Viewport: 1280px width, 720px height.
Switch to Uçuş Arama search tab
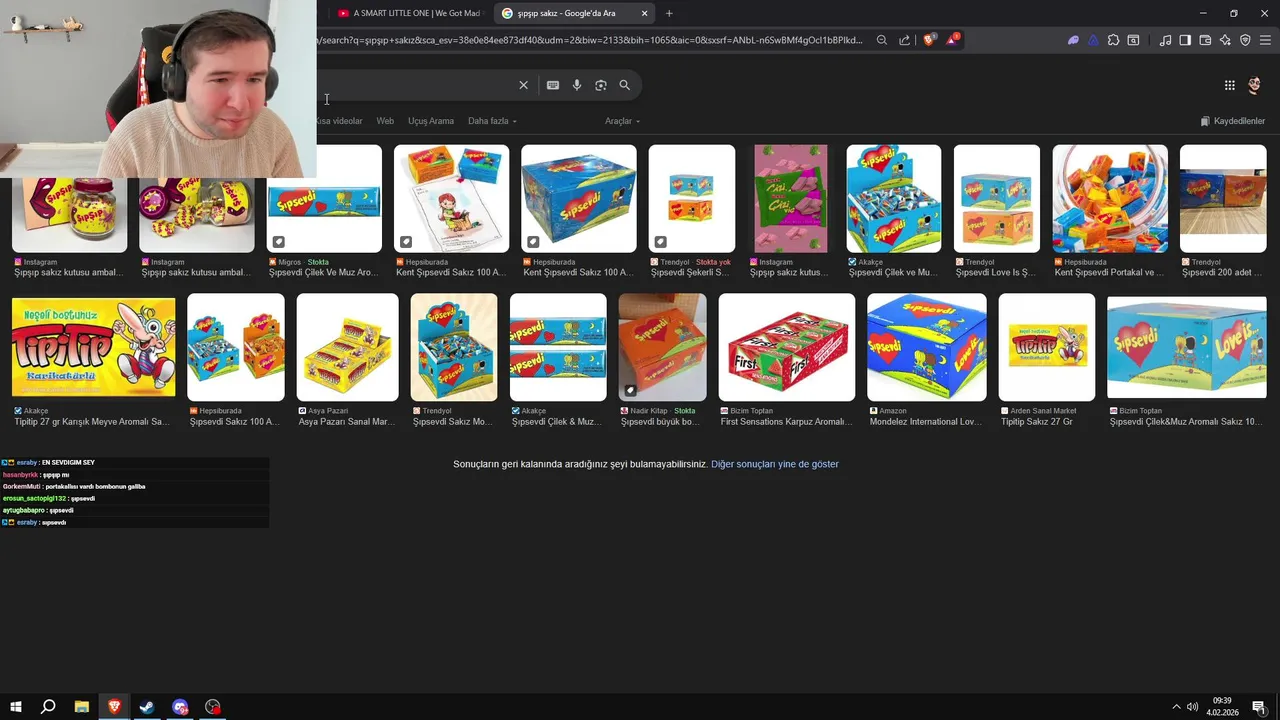431,121
